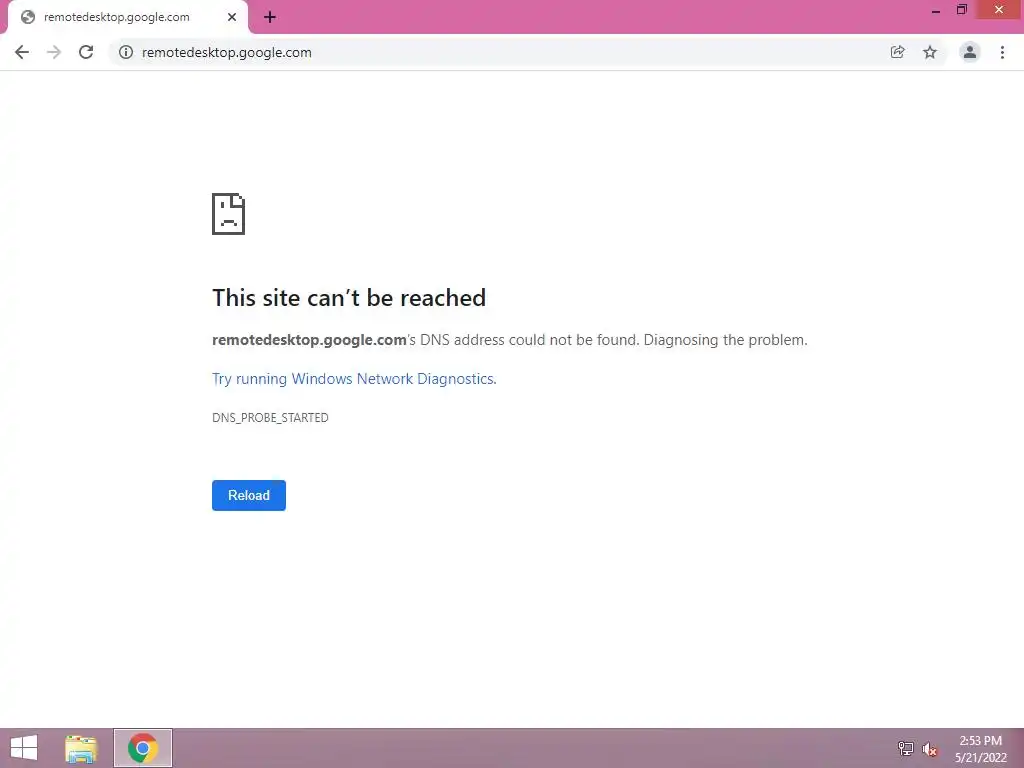View site information icon in address bar

point(126,52)
